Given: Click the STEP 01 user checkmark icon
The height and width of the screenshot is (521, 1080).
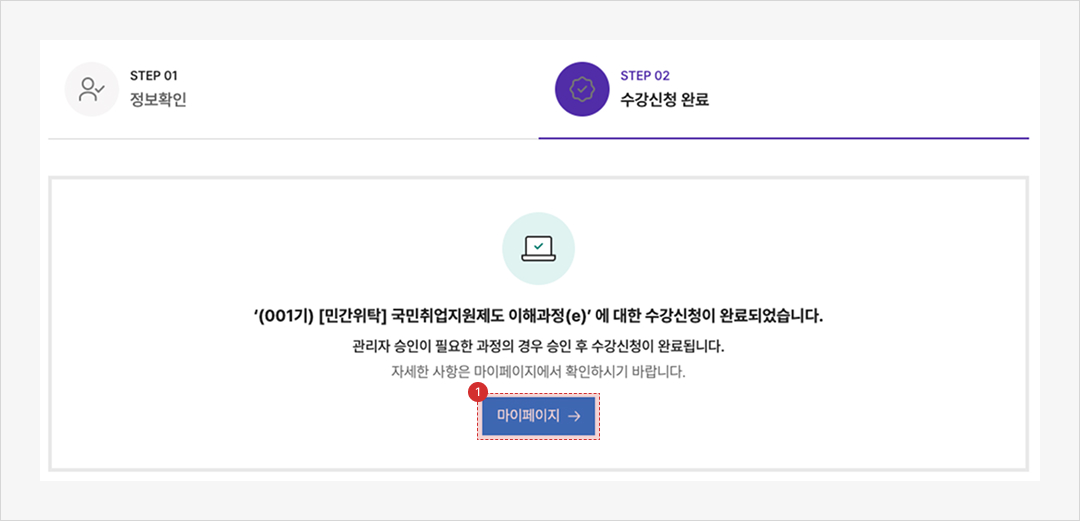Looking at the screenshot, I should click(x=92, y=89).
